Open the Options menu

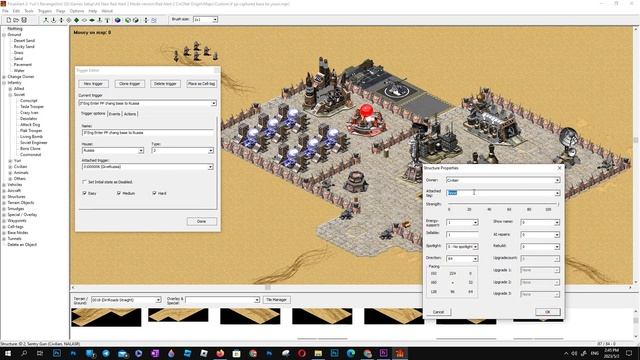pos(77,11)
